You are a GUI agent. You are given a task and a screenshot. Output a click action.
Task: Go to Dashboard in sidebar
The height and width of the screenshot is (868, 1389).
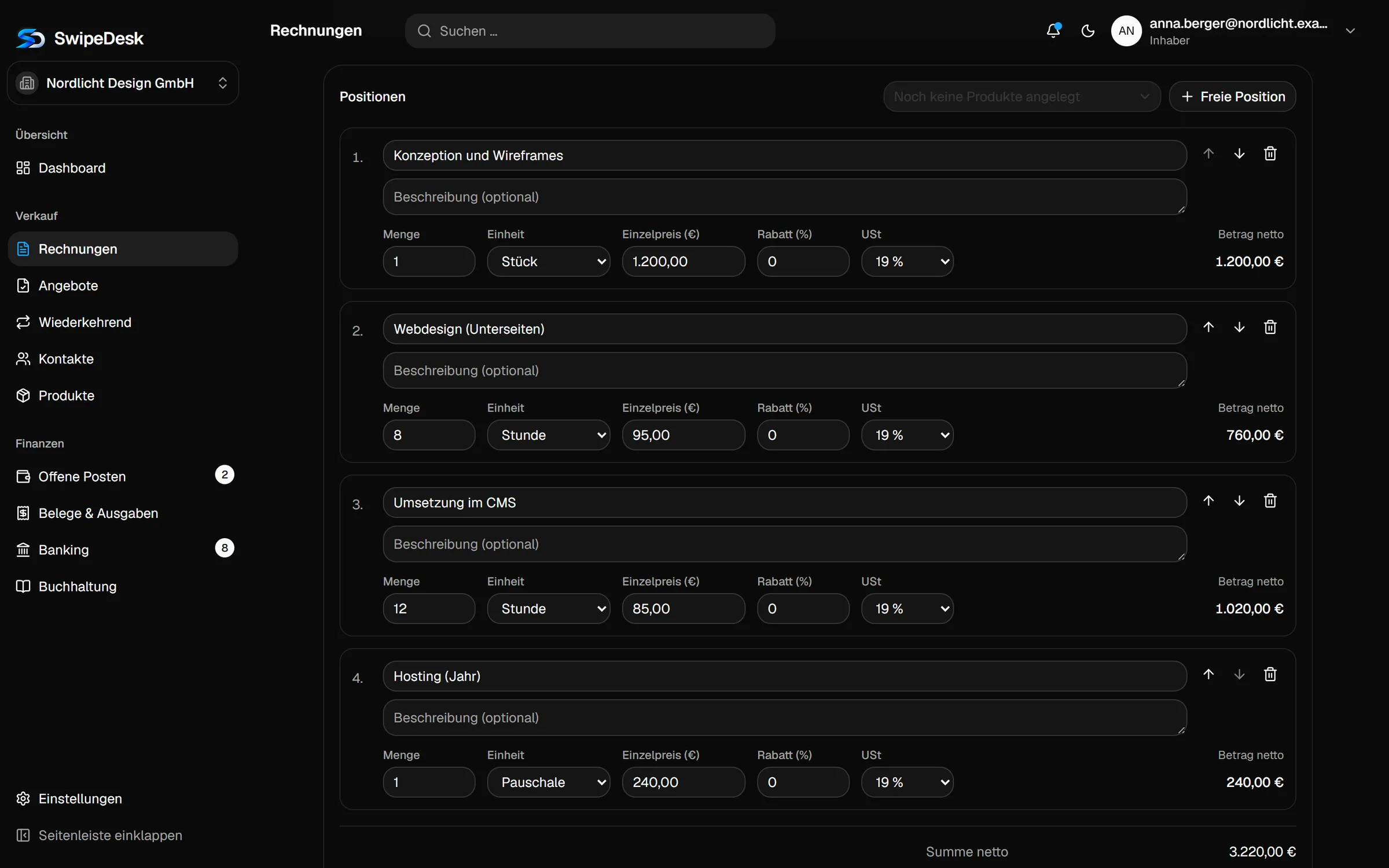(x=123, y=168)
